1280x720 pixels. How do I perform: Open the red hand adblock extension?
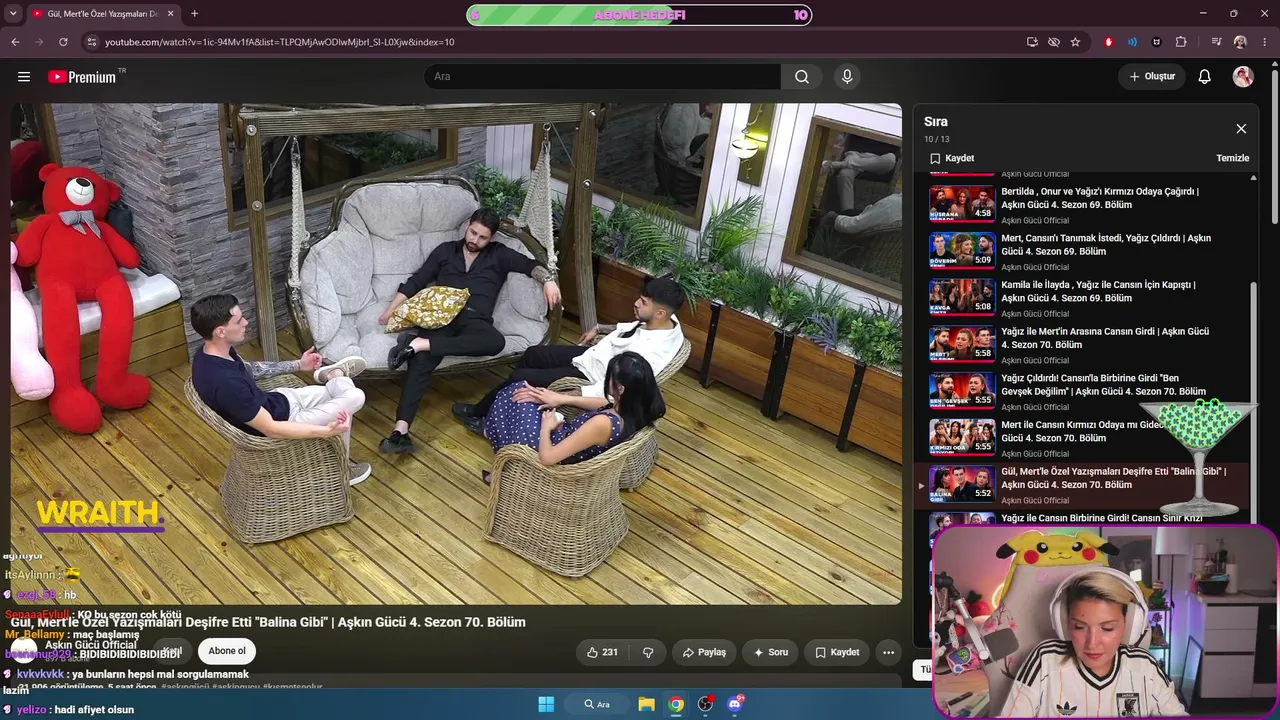[x=1108, y=42]
